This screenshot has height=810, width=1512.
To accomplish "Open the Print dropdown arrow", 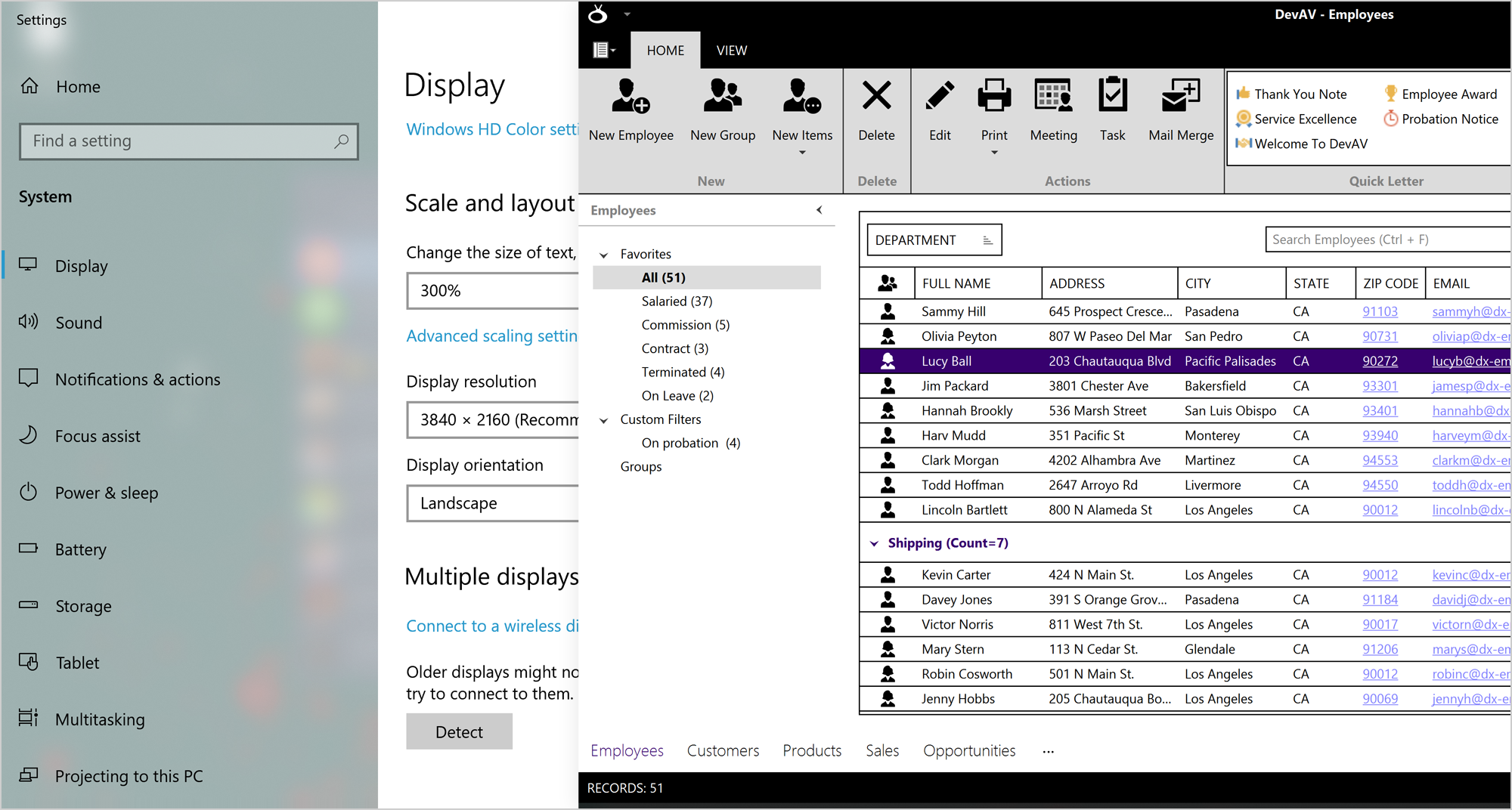I will (994, 152).
